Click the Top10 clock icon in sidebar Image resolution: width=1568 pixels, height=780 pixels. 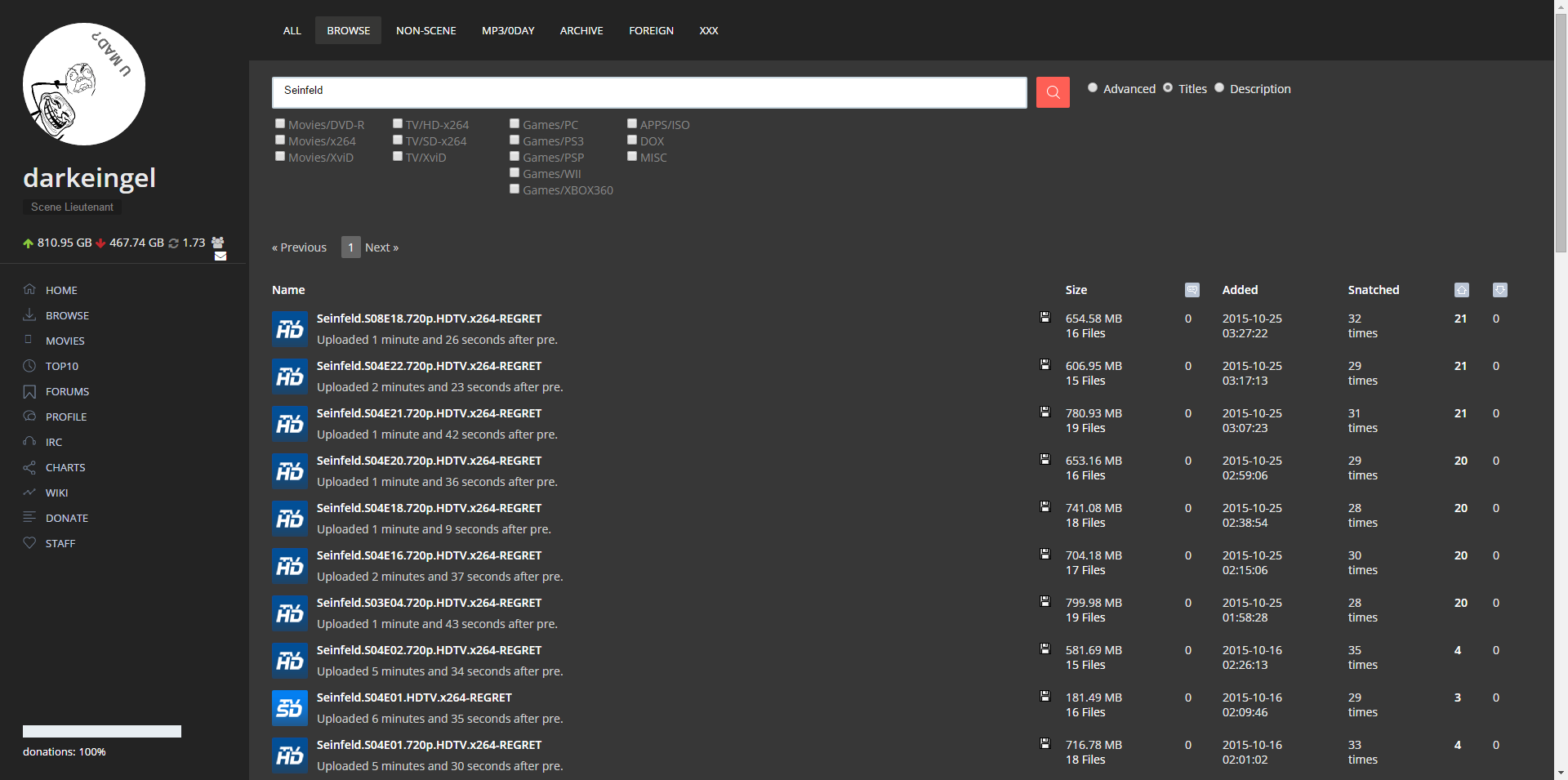29,366
